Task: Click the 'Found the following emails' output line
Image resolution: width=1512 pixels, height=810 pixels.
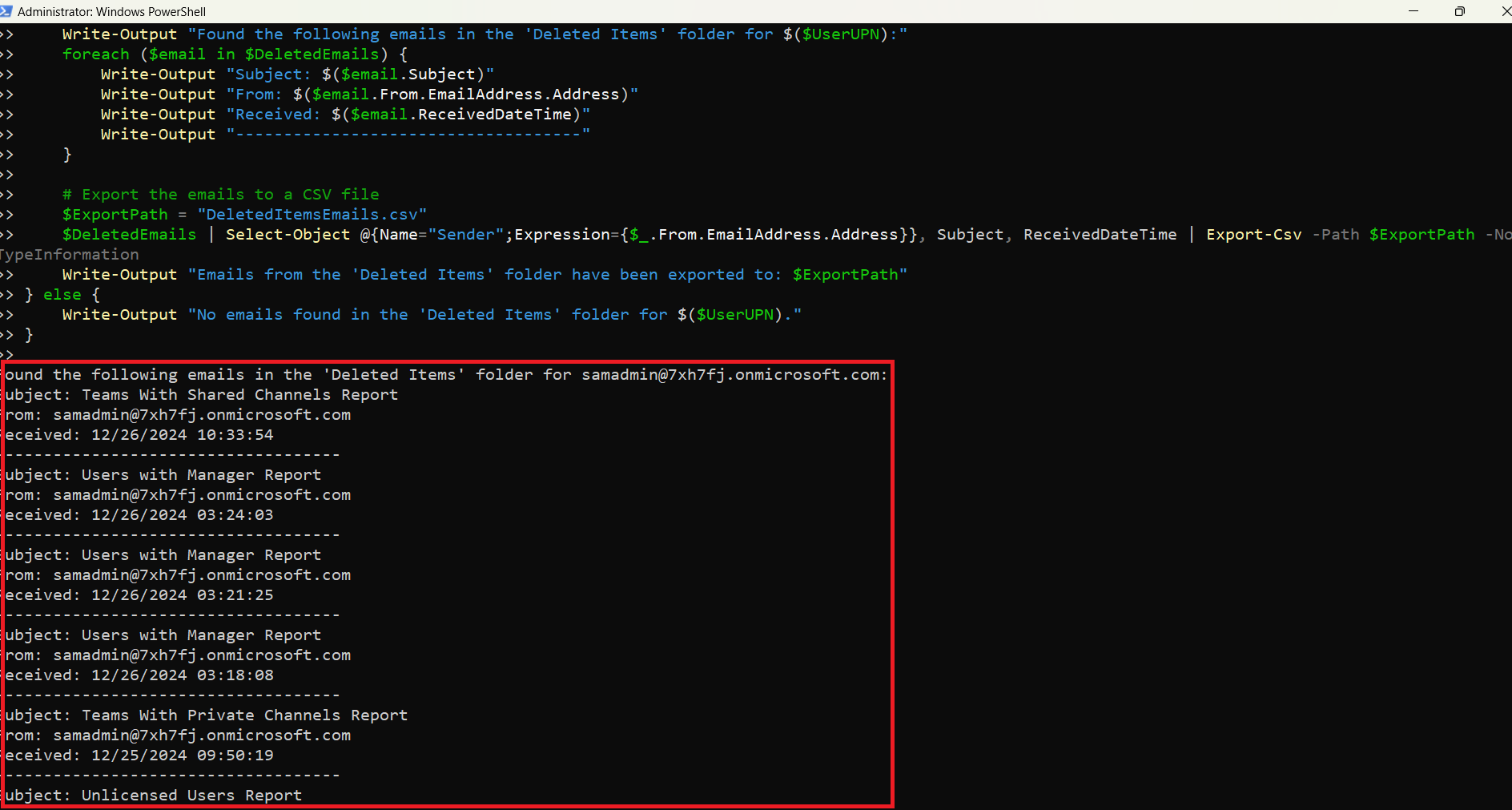Action: [445, 375]
